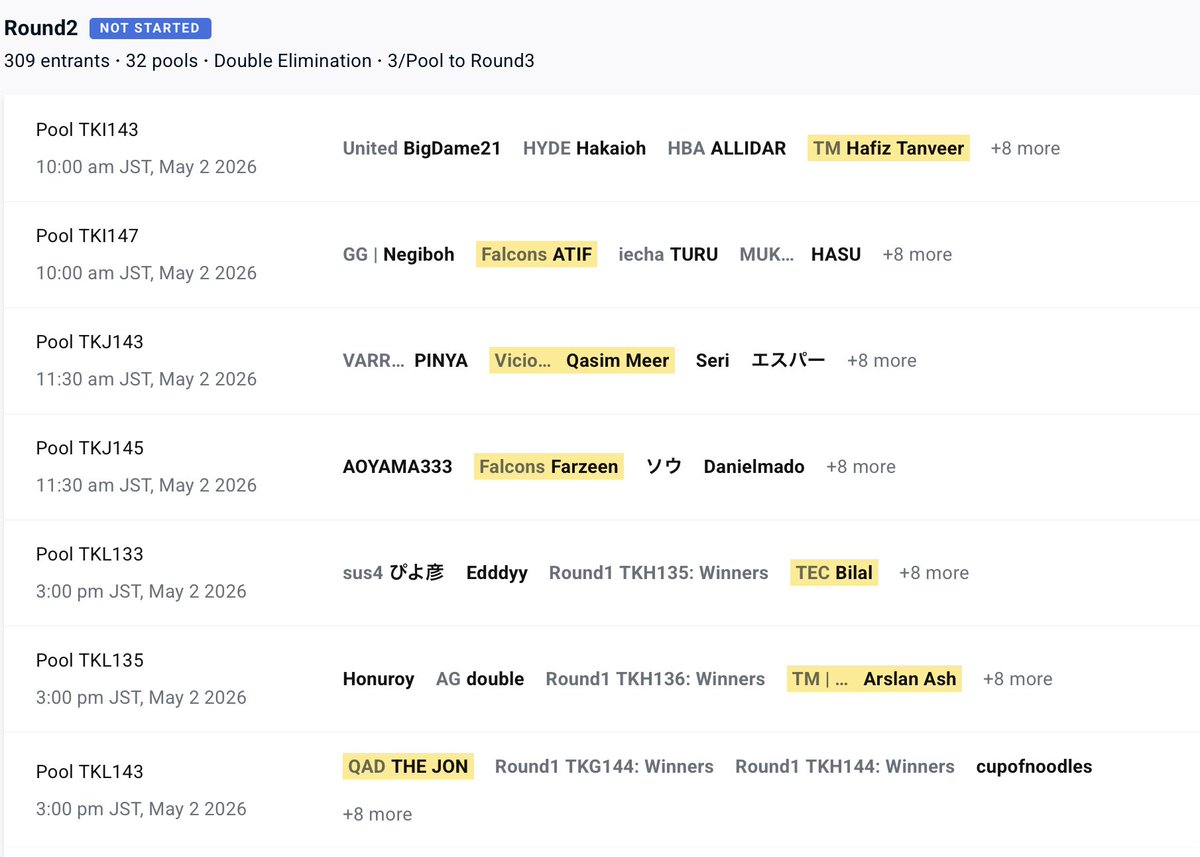Viewport: 1200px width, 857px height.
Task: Select entrant United BigDame21
Action: (x=422, y=148)
